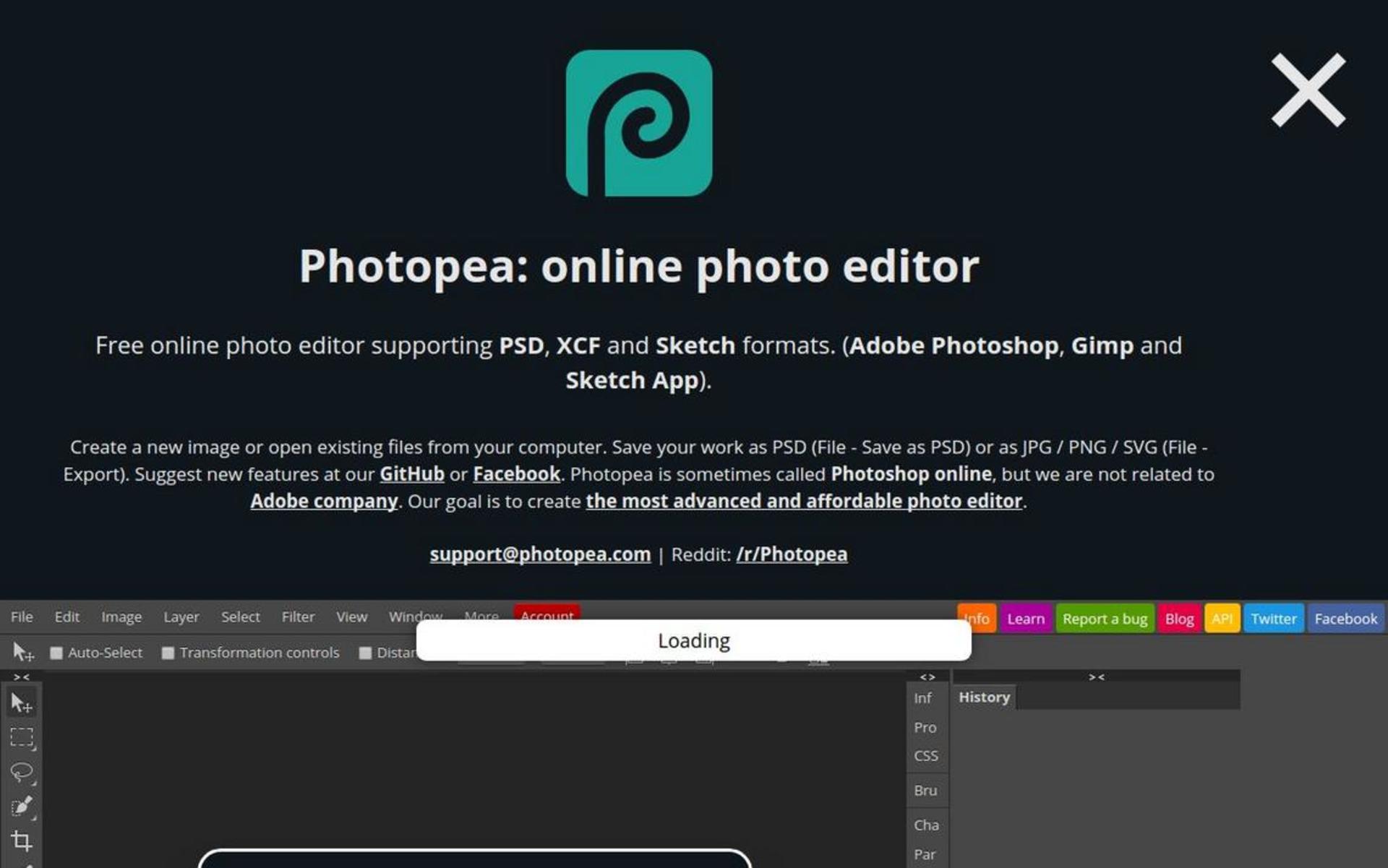Screen dimensions: 1388x868
Task: Close the Photopea intro overlay with X
Action: click(1308, 90)
